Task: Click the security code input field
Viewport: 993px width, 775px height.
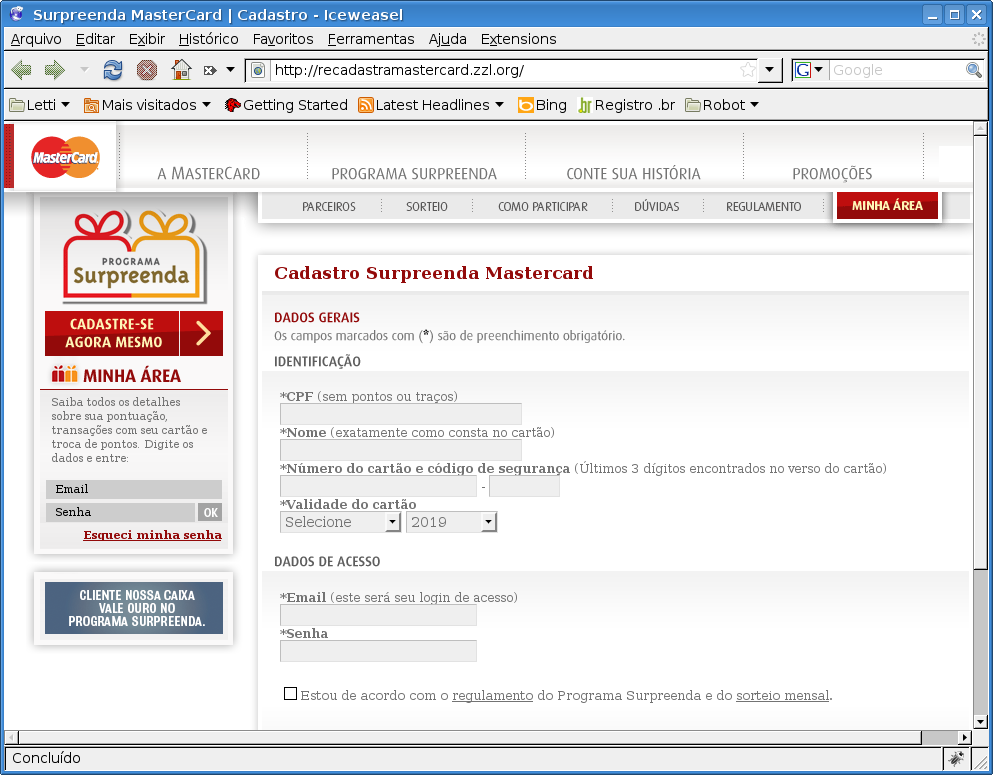Action: click(x=524, y=486)
